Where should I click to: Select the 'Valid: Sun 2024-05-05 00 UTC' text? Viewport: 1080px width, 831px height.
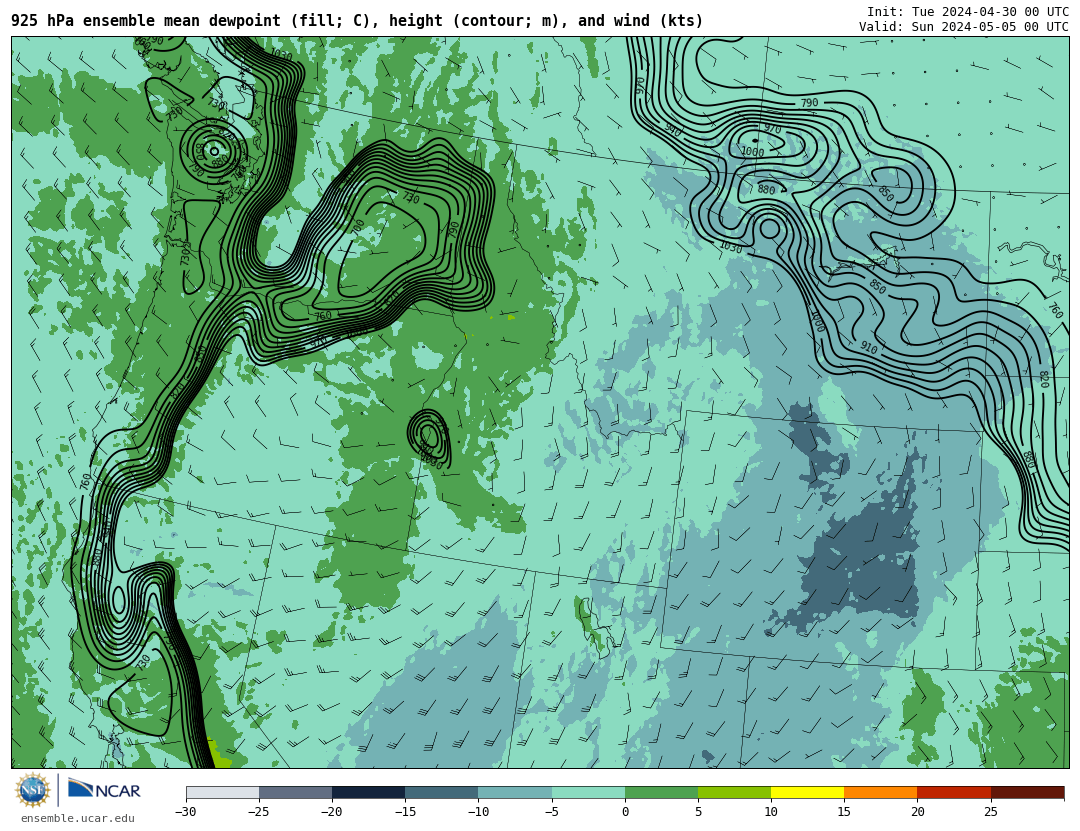click(x=964, y=27)
